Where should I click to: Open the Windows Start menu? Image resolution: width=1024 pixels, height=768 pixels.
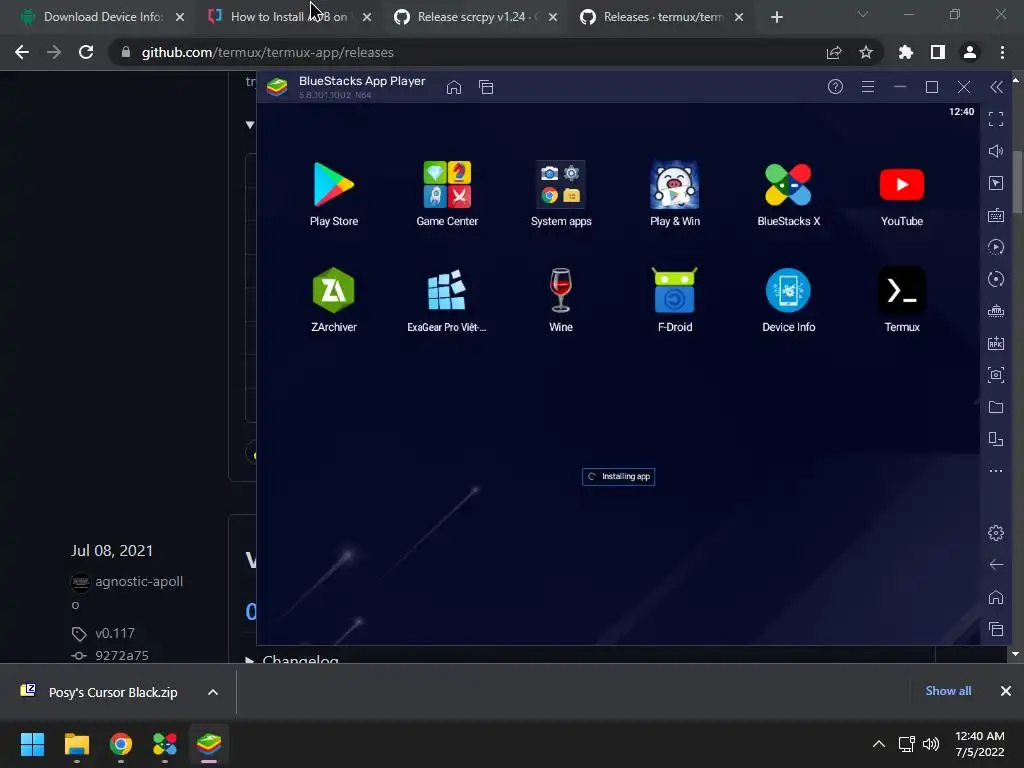point(32,744)
